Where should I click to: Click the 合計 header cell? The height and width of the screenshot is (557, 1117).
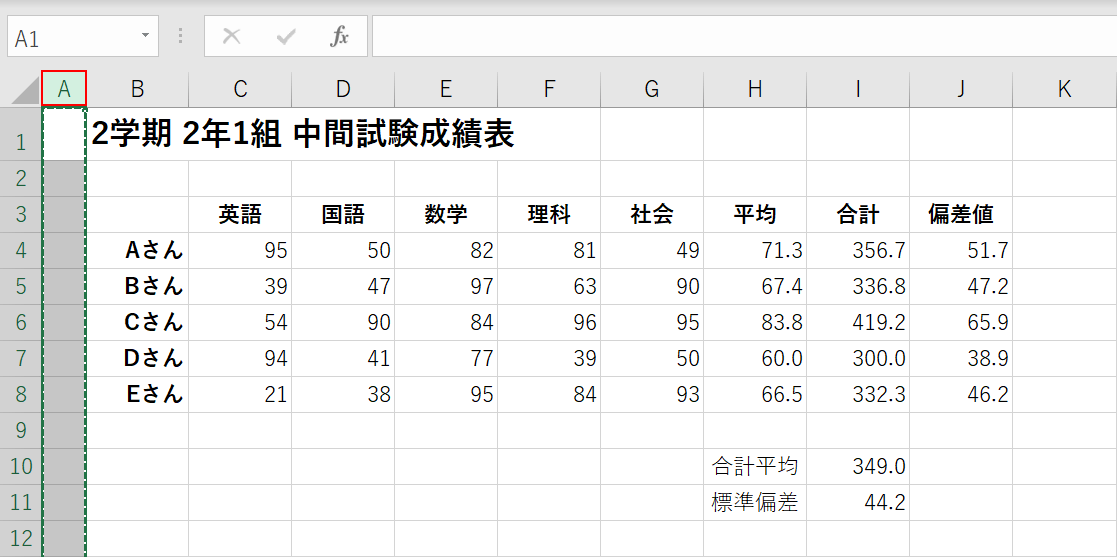[x=858, y=214]
